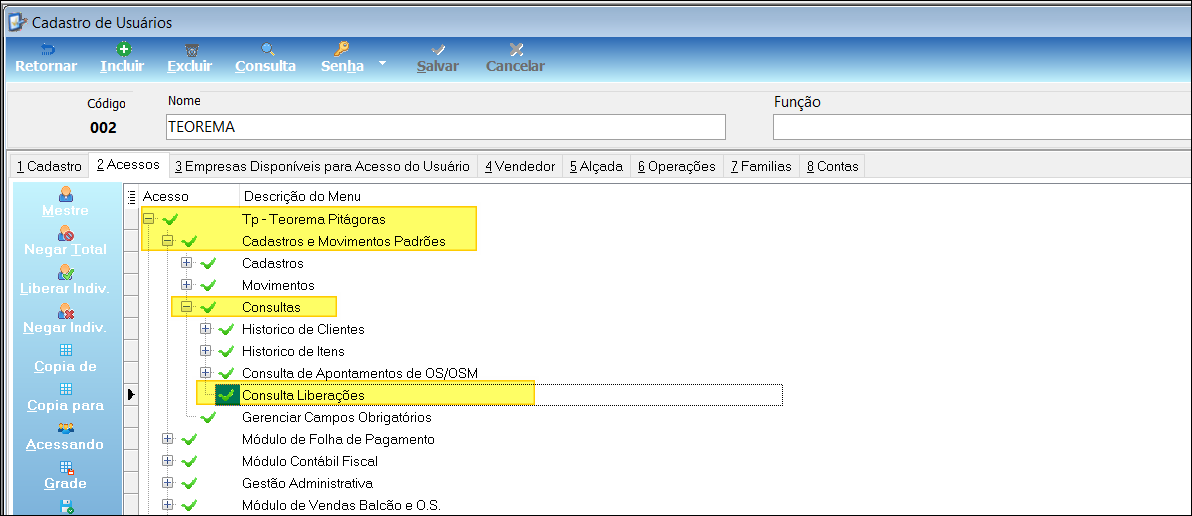Image resolution: width=1192 pixels, height=516 pixels.
Task: Switch to the 4 Vendedor tab
Action: tap(520, 166)
